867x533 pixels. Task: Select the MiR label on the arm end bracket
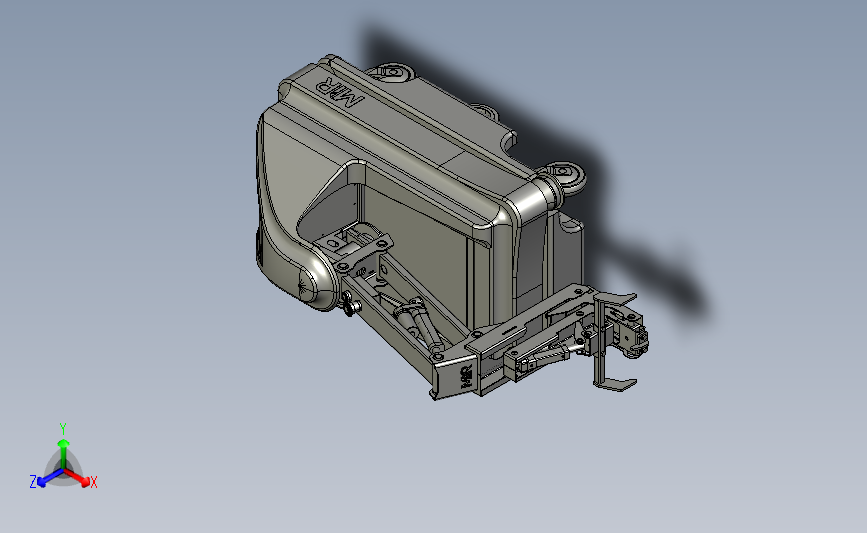click(x=467, y=377)
